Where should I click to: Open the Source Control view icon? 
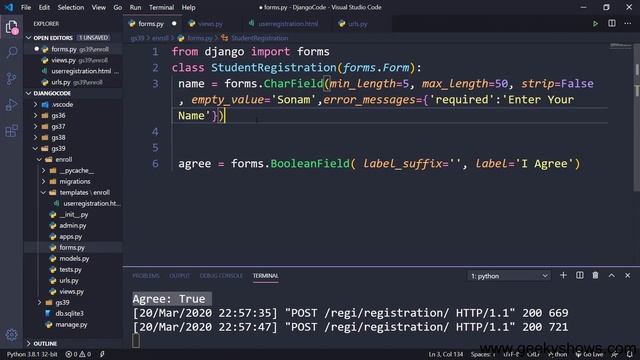(x=11, y=78)
